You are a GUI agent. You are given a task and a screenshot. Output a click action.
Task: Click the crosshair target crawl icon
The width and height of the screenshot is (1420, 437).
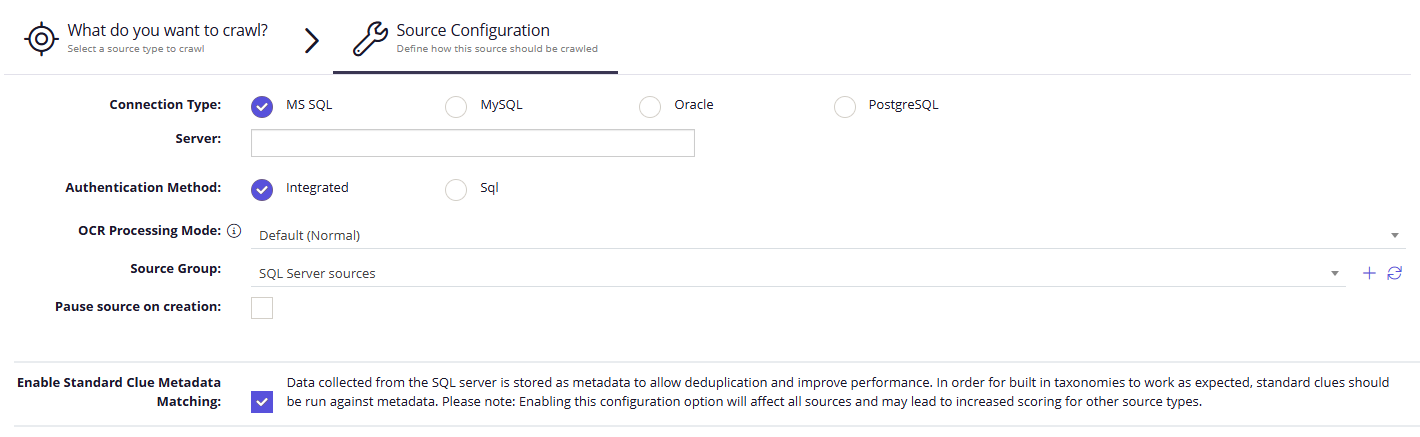(40, 38)
